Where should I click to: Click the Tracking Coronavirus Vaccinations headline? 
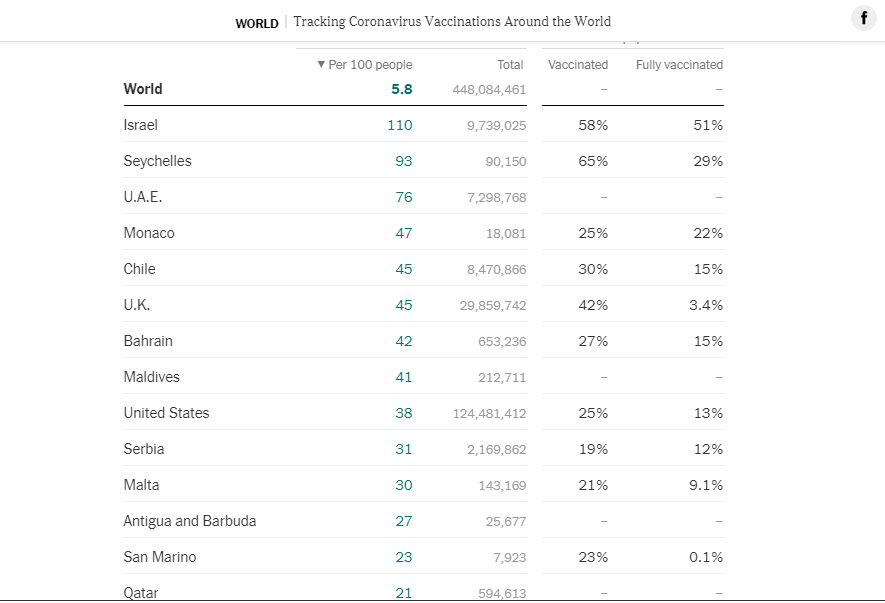click(x=452, y=21)
